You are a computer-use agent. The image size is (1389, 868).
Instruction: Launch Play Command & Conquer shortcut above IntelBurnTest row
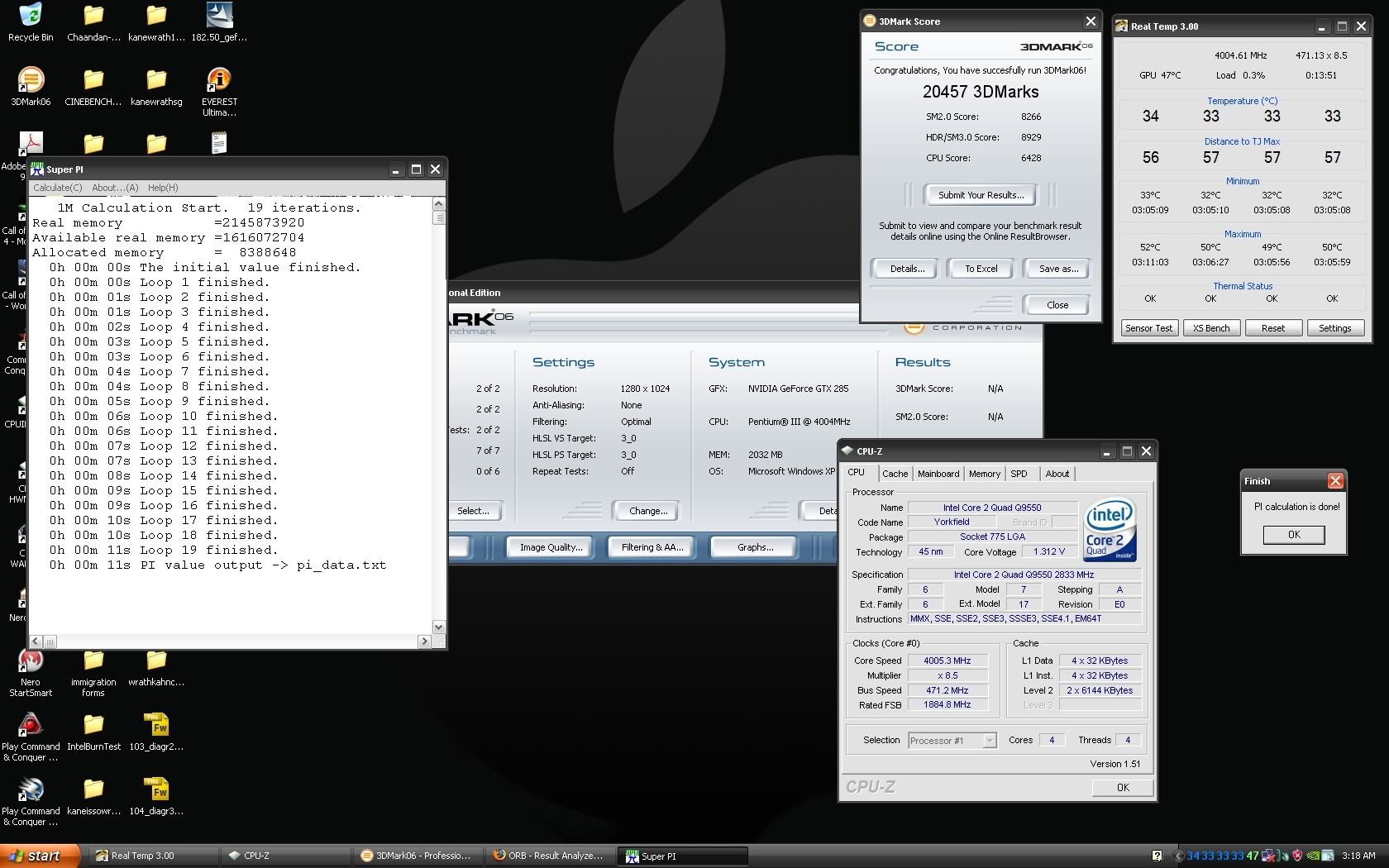pos(31,725)
